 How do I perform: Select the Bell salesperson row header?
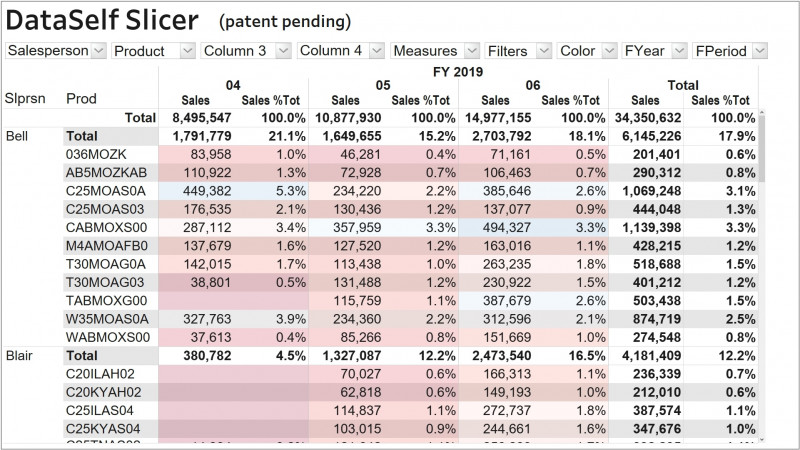click(x=17, y=136)
